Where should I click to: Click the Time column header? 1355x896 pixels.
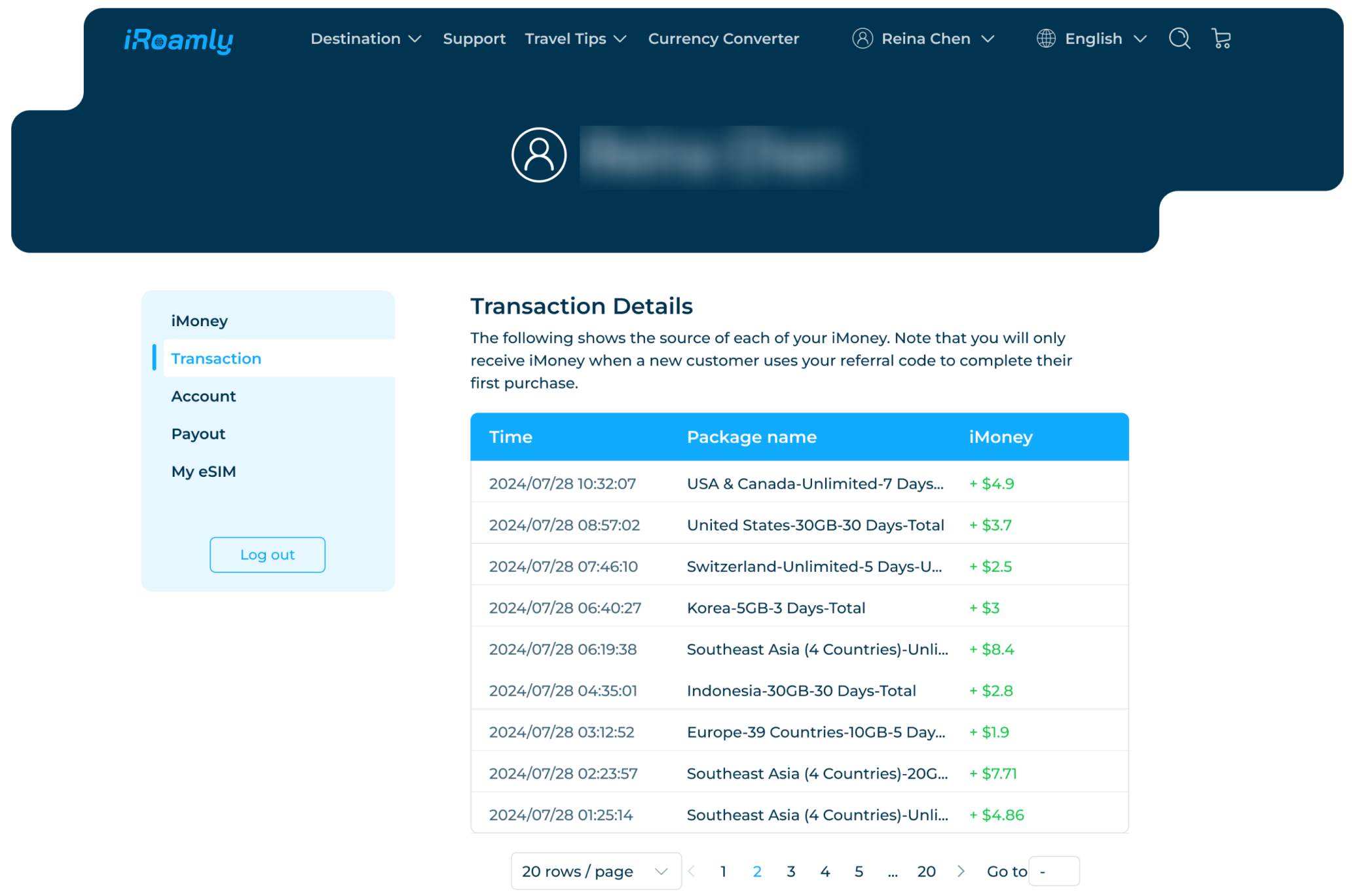tap(510, 437)
